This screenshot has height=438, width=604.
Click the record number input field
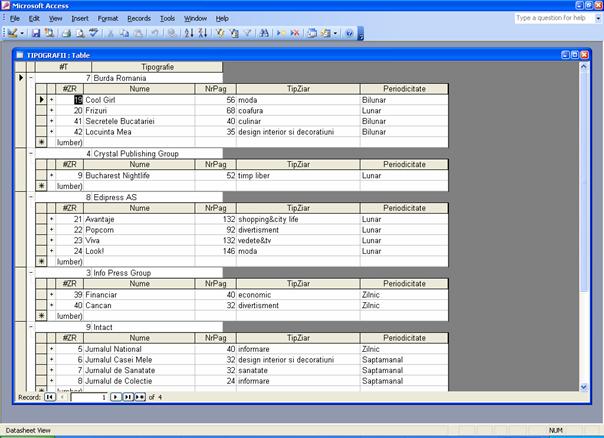pyautogui.click(x=88, y=397)
